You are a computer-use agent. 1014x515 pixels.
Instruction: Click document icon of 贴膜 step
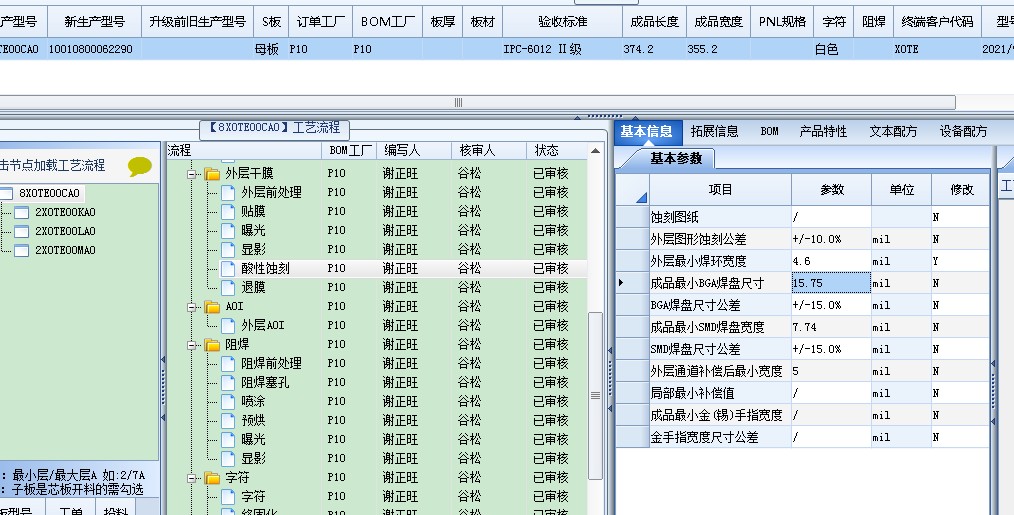(228, 212)
